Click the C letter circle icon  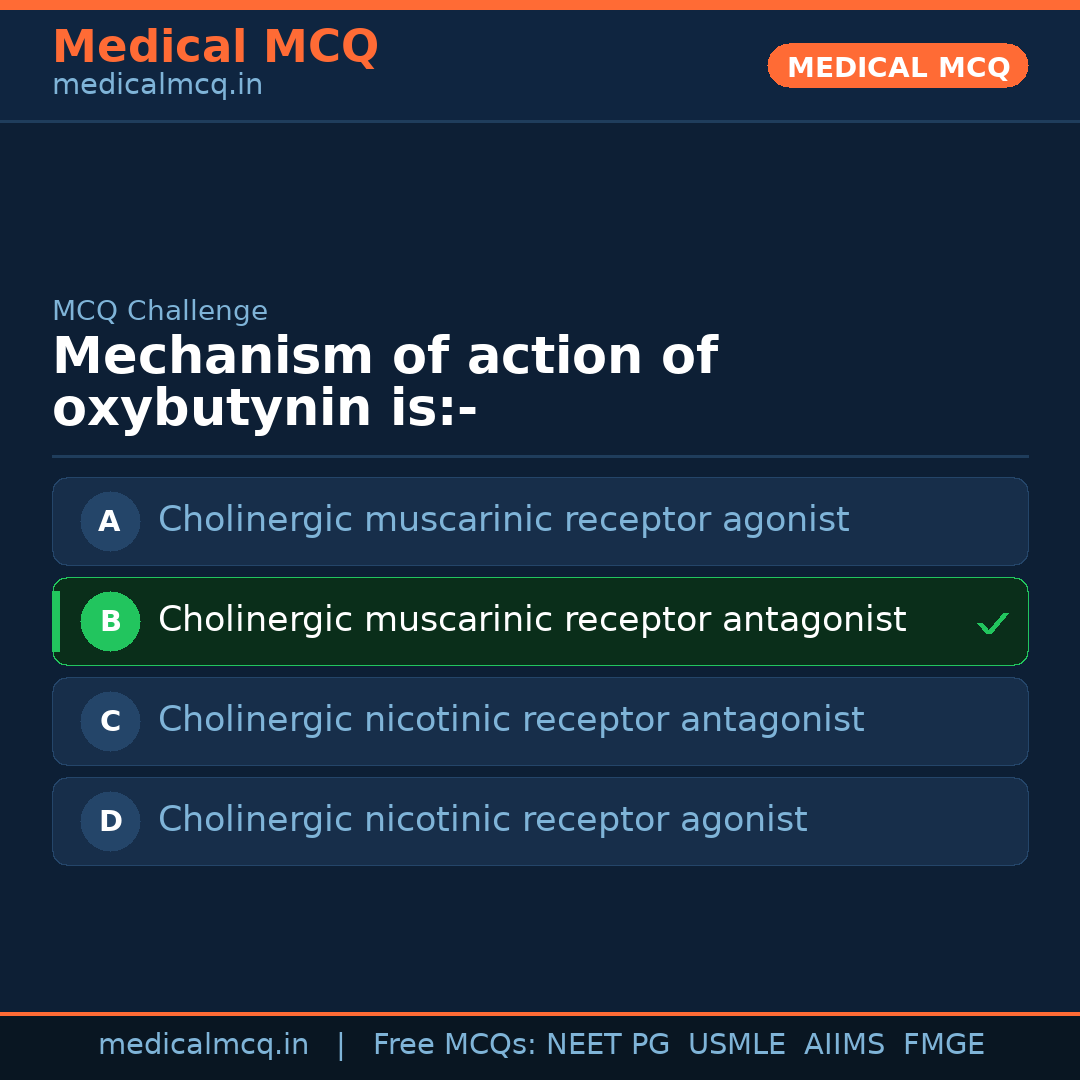tap(110, 721)
